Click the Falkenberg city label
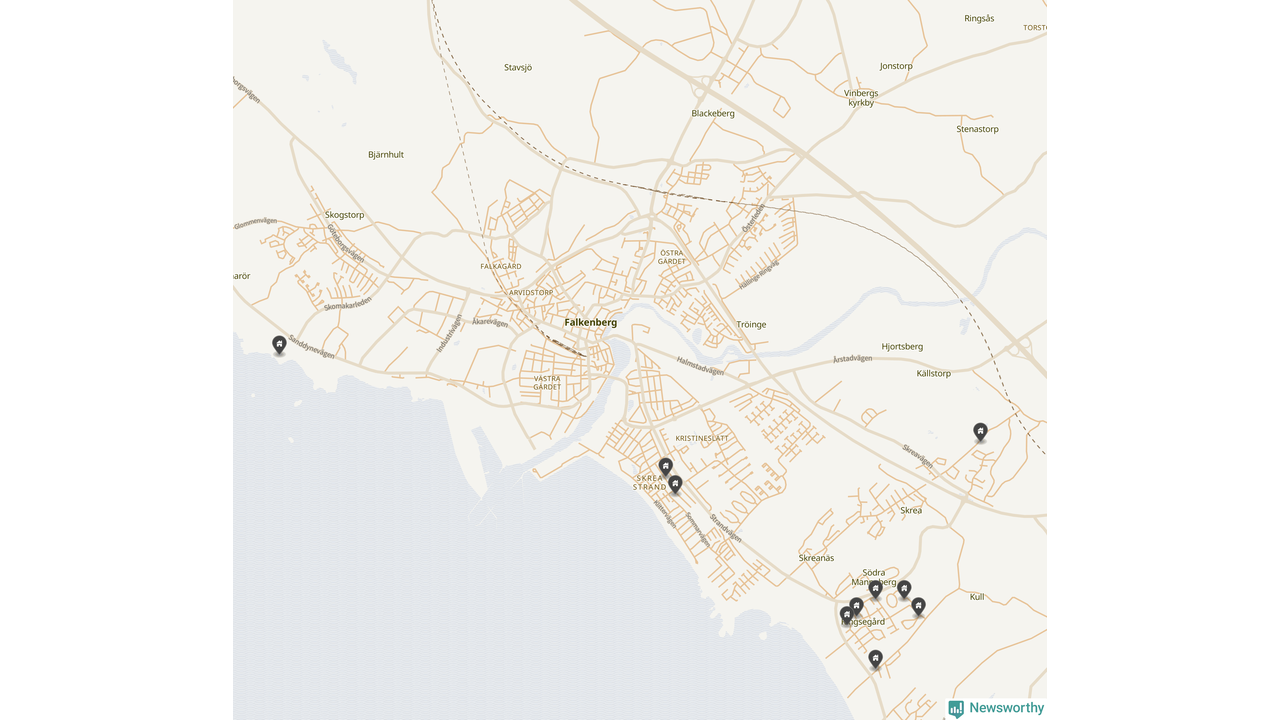This screenshot has width=1280, height=720. [x=590, y=323]
